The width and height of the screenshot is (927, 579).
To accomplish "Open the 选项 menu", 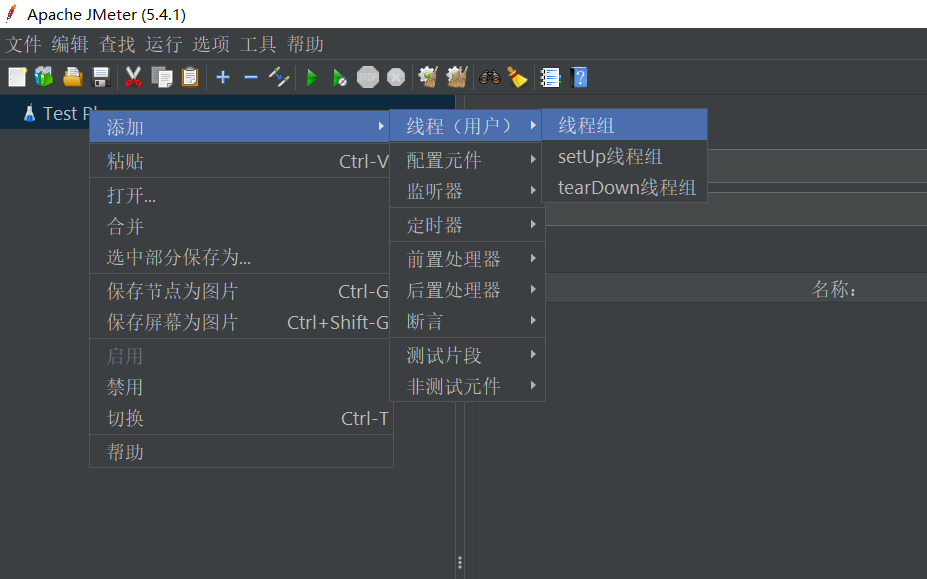I will (211, 44).
